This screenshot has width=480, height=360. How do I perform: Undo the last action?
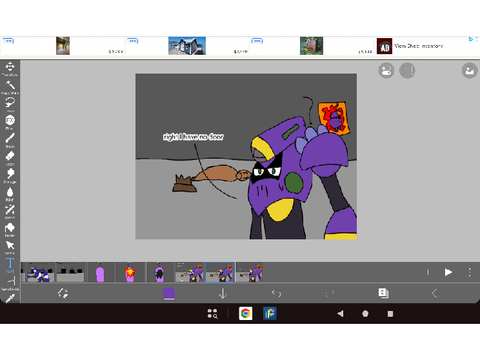coord(276,293)
